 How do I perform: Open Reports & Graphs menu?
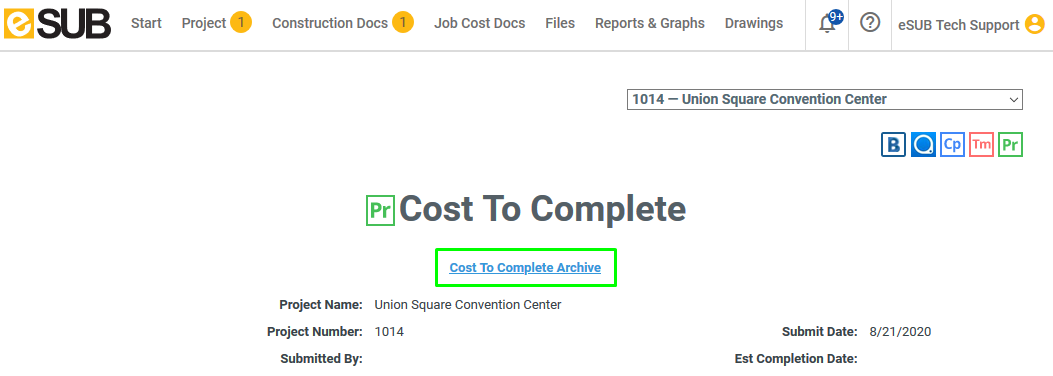point(649,24)
